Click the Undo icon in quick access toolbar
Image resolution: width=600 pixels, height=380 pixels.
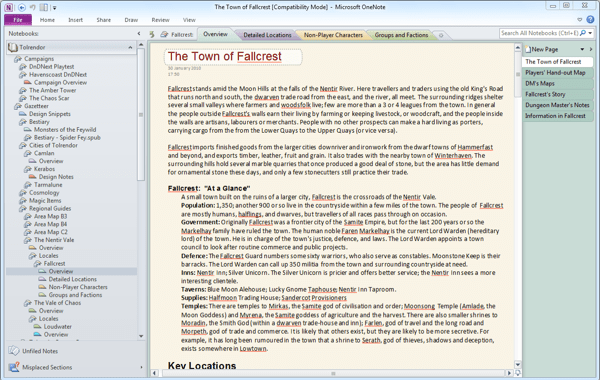click(x=33, y=7)
